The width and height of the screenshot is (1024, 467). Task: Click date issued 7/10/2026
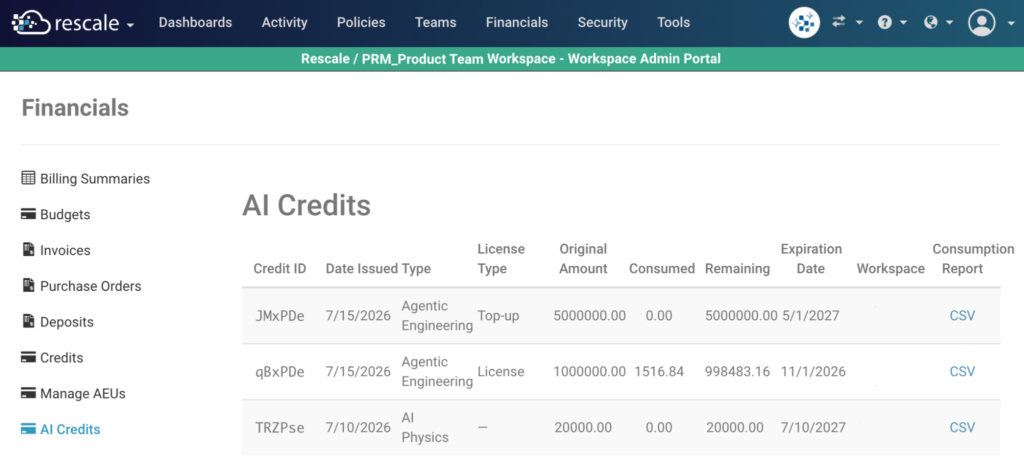pyautogui.click(x=358, y=428)
